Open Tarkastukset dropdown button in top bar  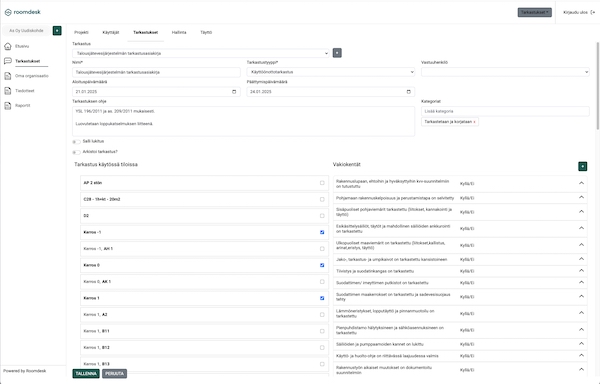pos(535,12)
